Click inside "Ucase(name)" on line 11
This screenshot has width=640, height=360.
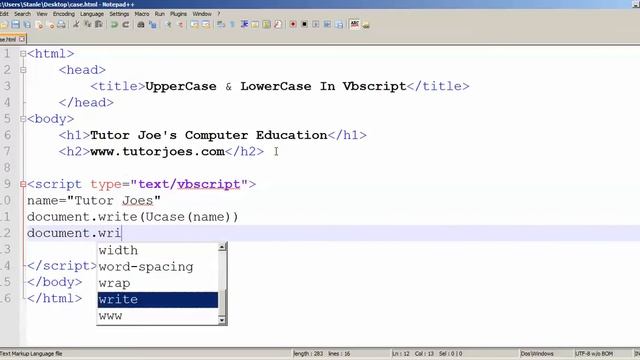189,217
